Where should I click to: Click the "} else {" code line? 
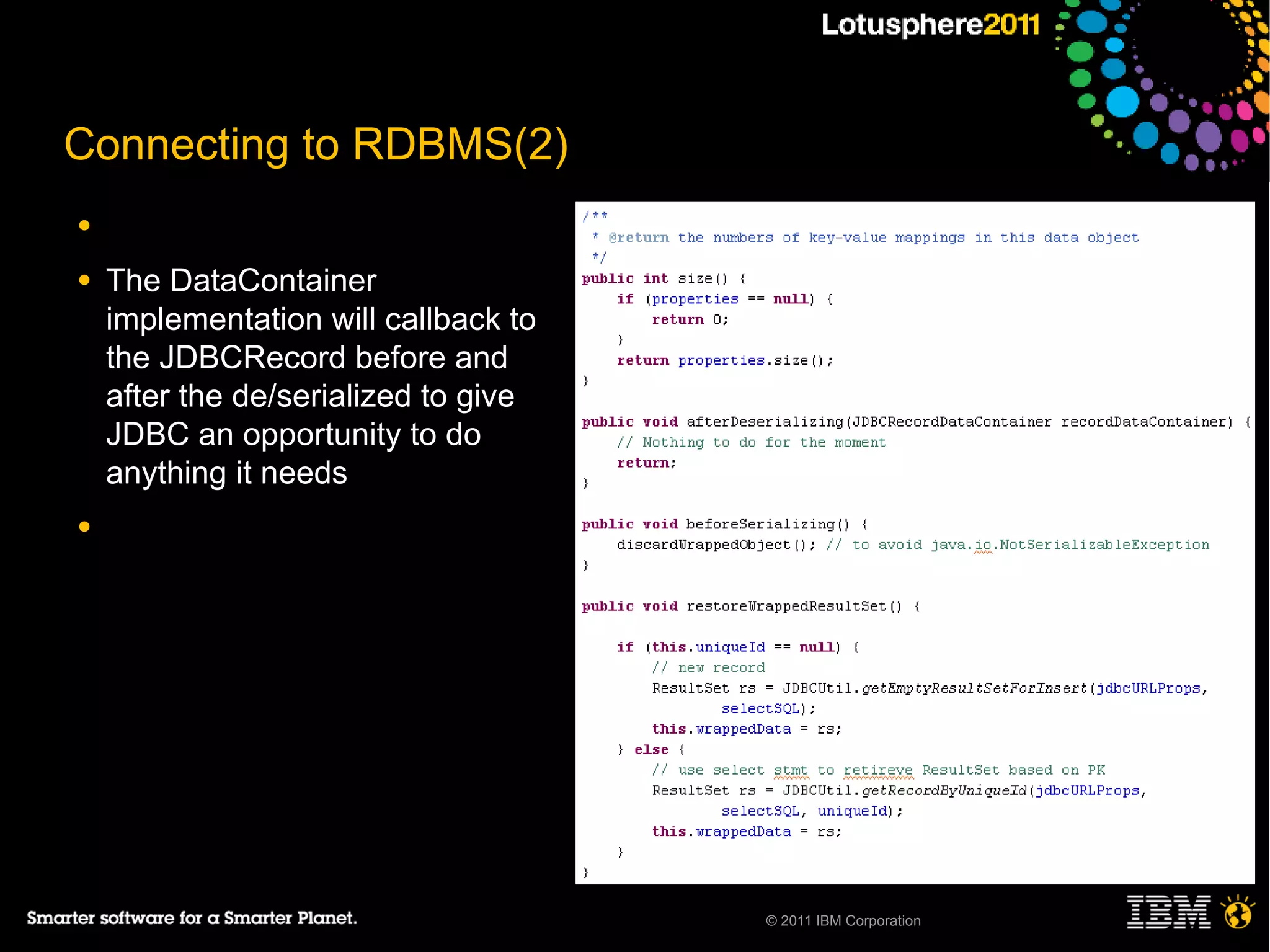(651, 749)
